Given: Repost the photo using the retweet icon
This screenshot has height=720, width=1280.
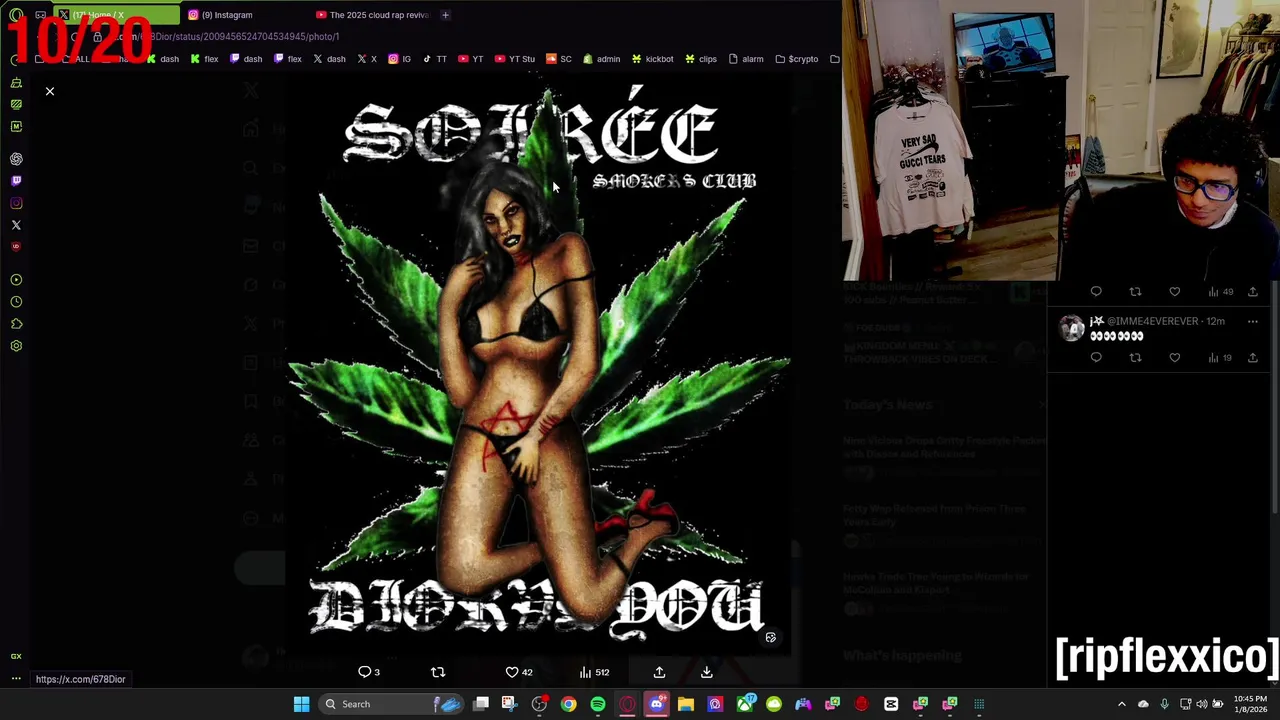Looking at the screenshot, I should (437, 672).
